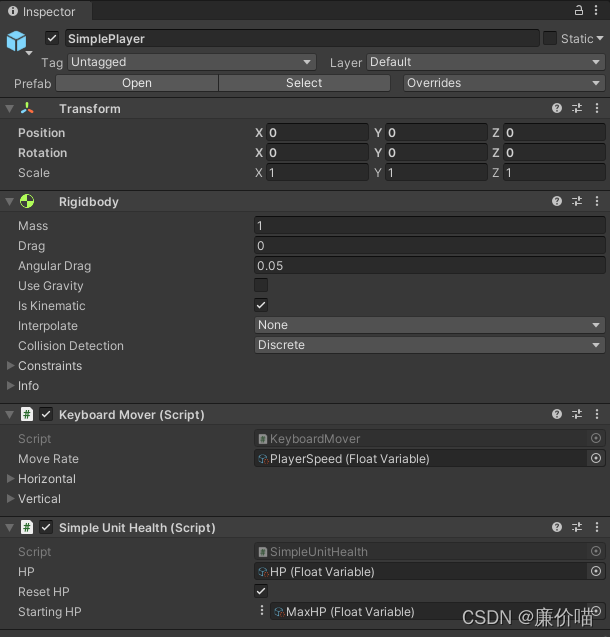Open the Layer dropdown showing Default
Image resolution: width=610 pixels, height=637 pixels.
point(486,62)
